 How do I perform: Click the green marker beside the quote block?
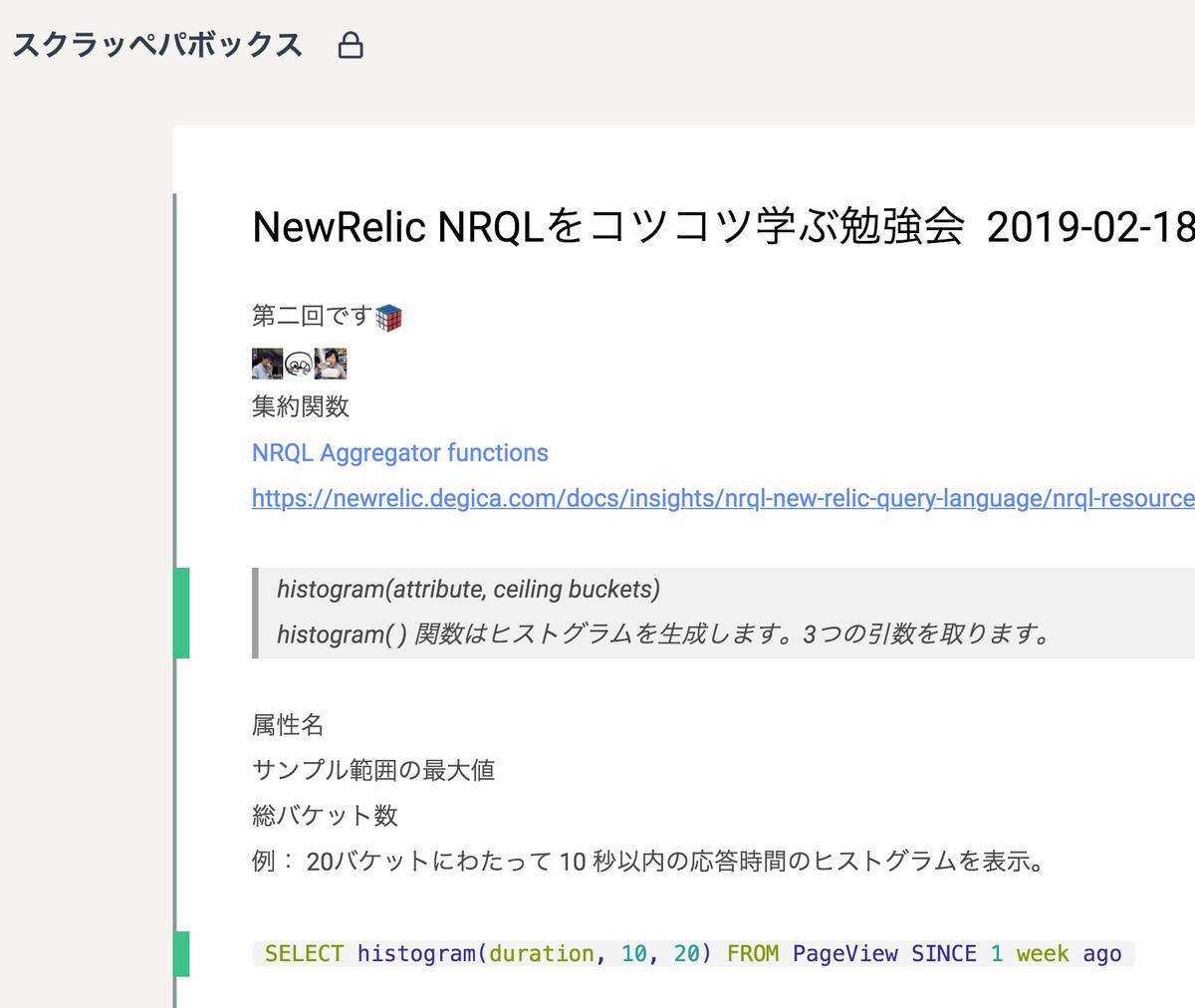click(x=183, y=614)
